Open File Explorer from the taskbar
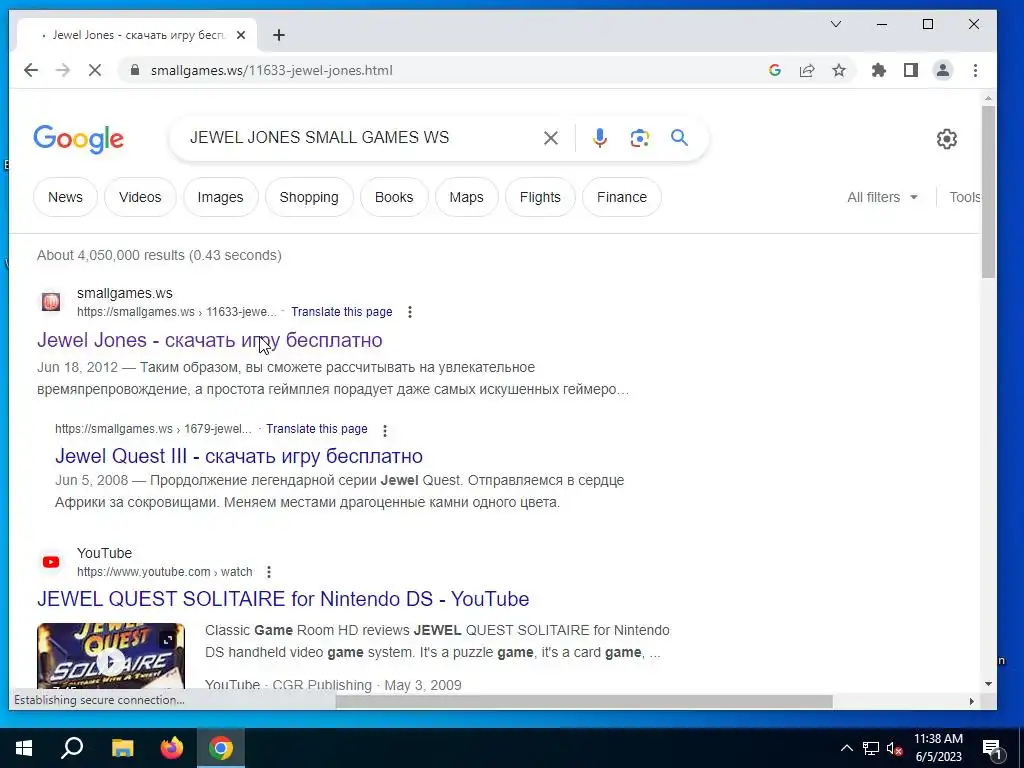Screen dimensions: 1024x768 [x=122, y=748]
